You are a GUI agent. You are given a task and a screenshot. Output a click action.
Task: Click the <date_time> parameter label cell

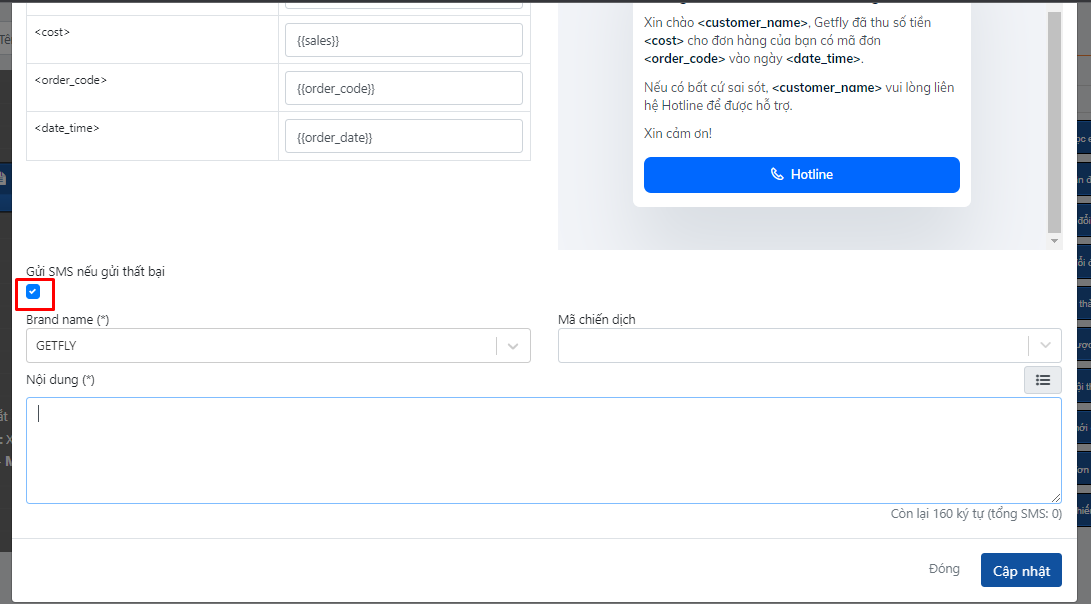(x=152, y=136)
